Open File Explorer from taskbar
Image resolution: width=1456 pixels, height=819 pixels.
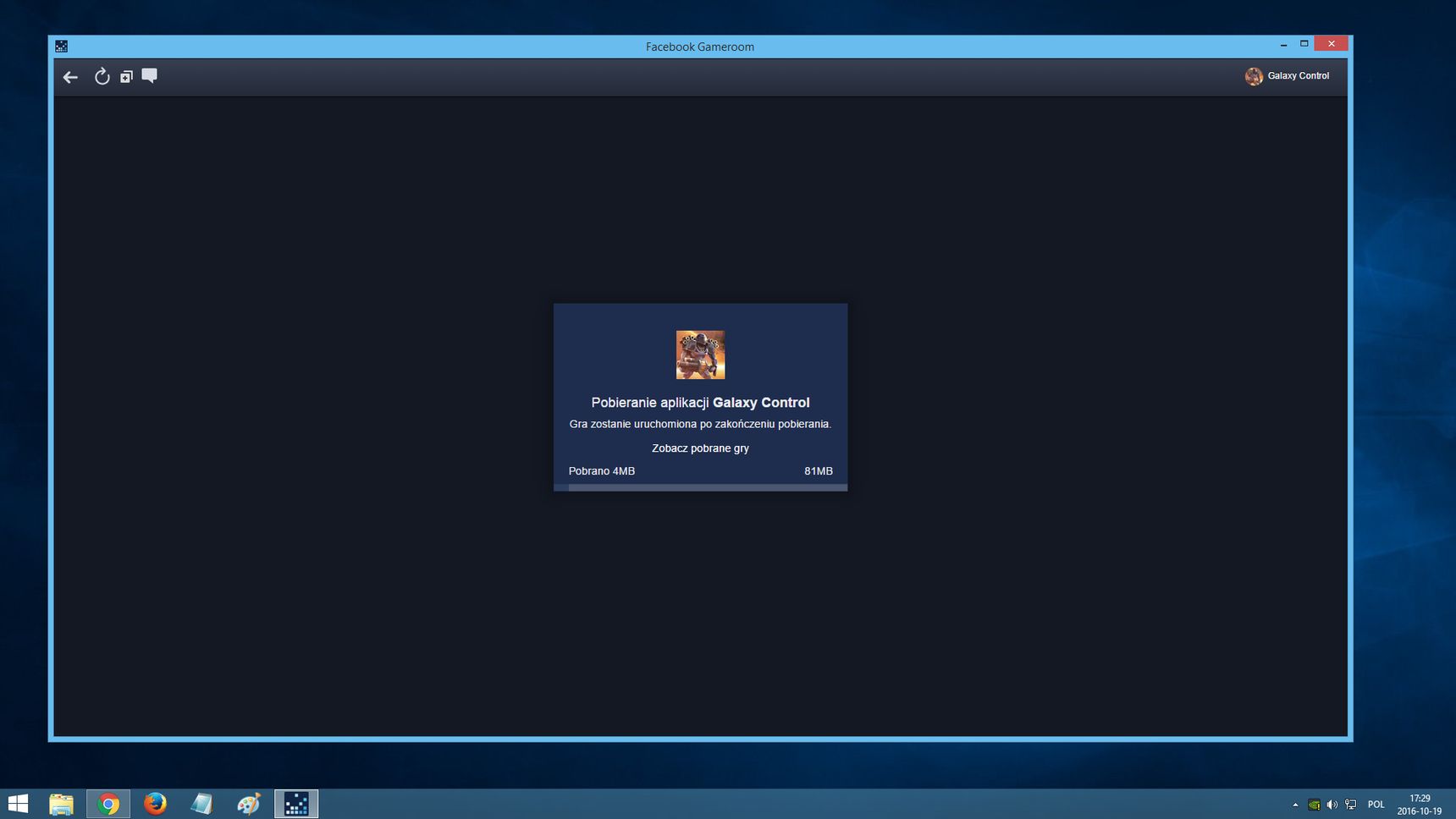61,804
